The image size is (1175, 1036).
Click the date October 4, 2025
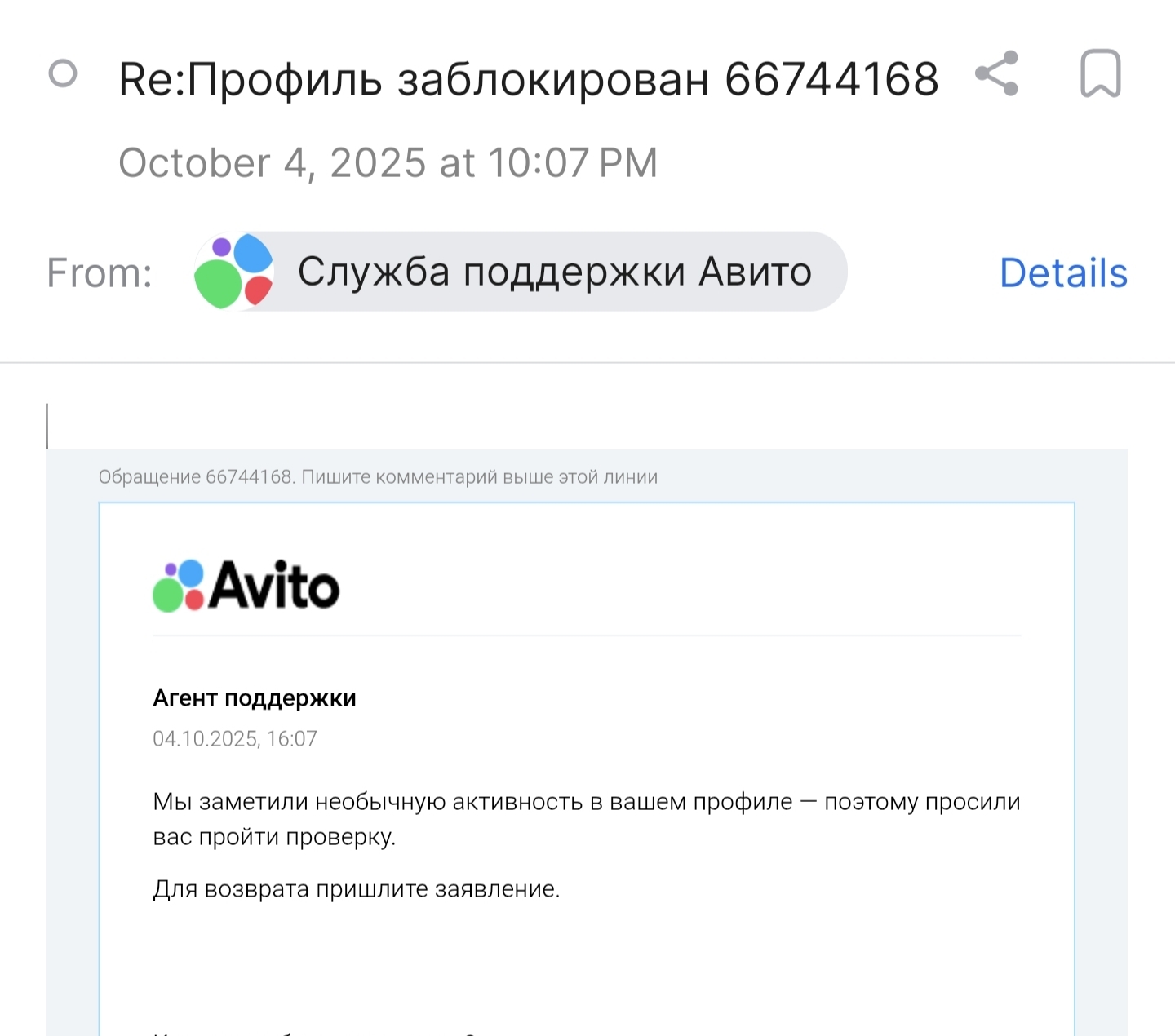point(388,163)
